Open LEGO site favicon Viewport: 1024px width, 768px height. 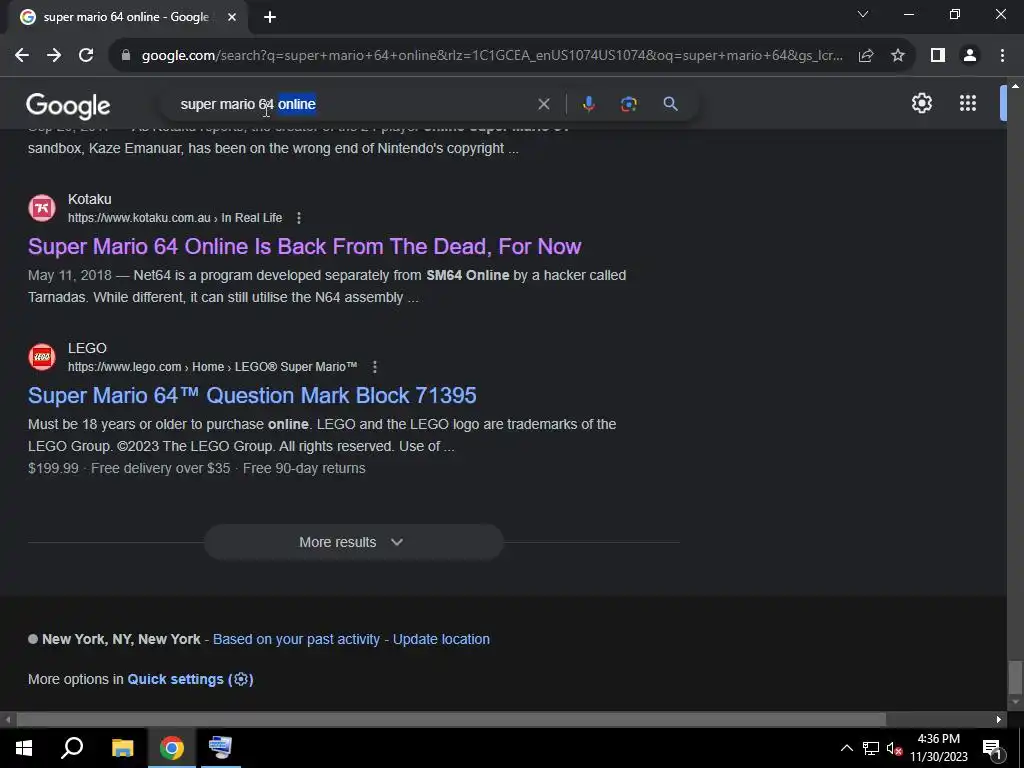click(x=42, y=357)
